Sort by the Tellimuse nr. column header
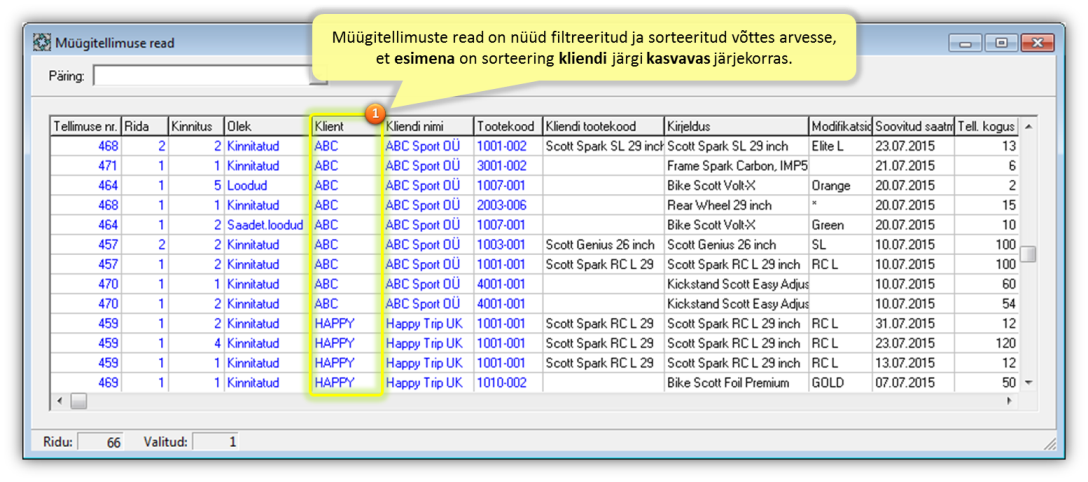 tap(86, 127)
